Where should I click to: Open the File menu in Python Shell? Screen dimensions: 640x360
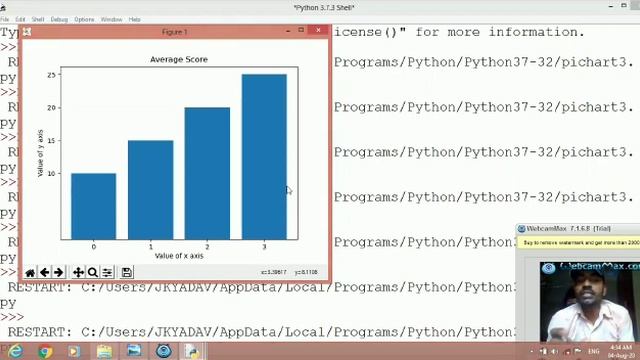click(x=4, y=19)
